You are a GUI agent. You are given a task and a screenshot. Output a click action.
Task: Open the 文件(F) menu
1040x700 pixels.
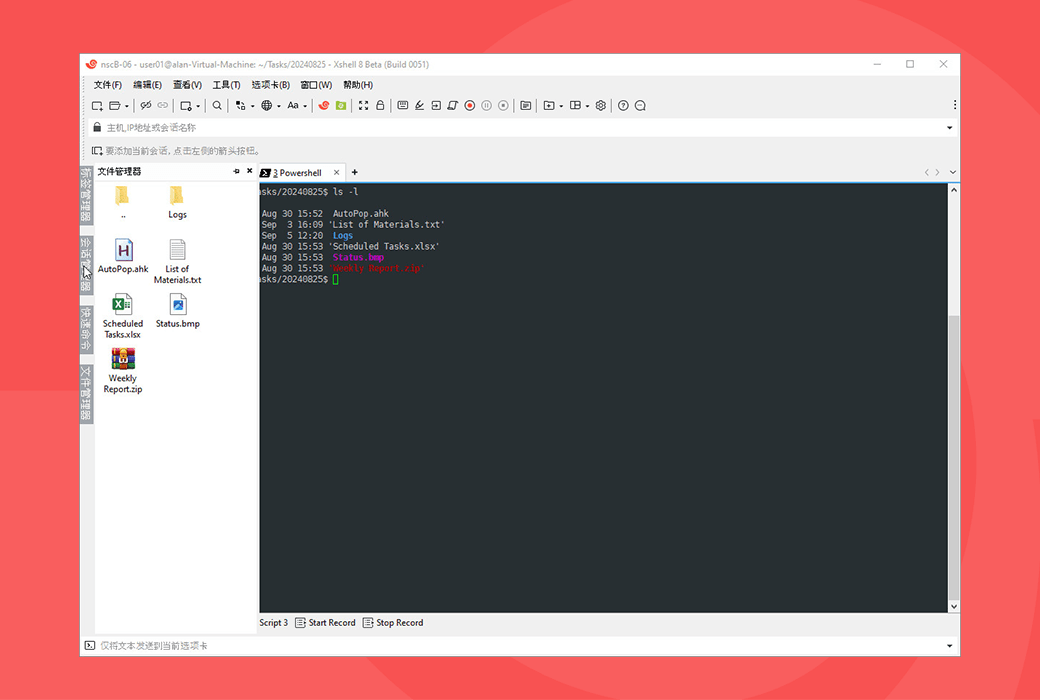coord(107,85)
